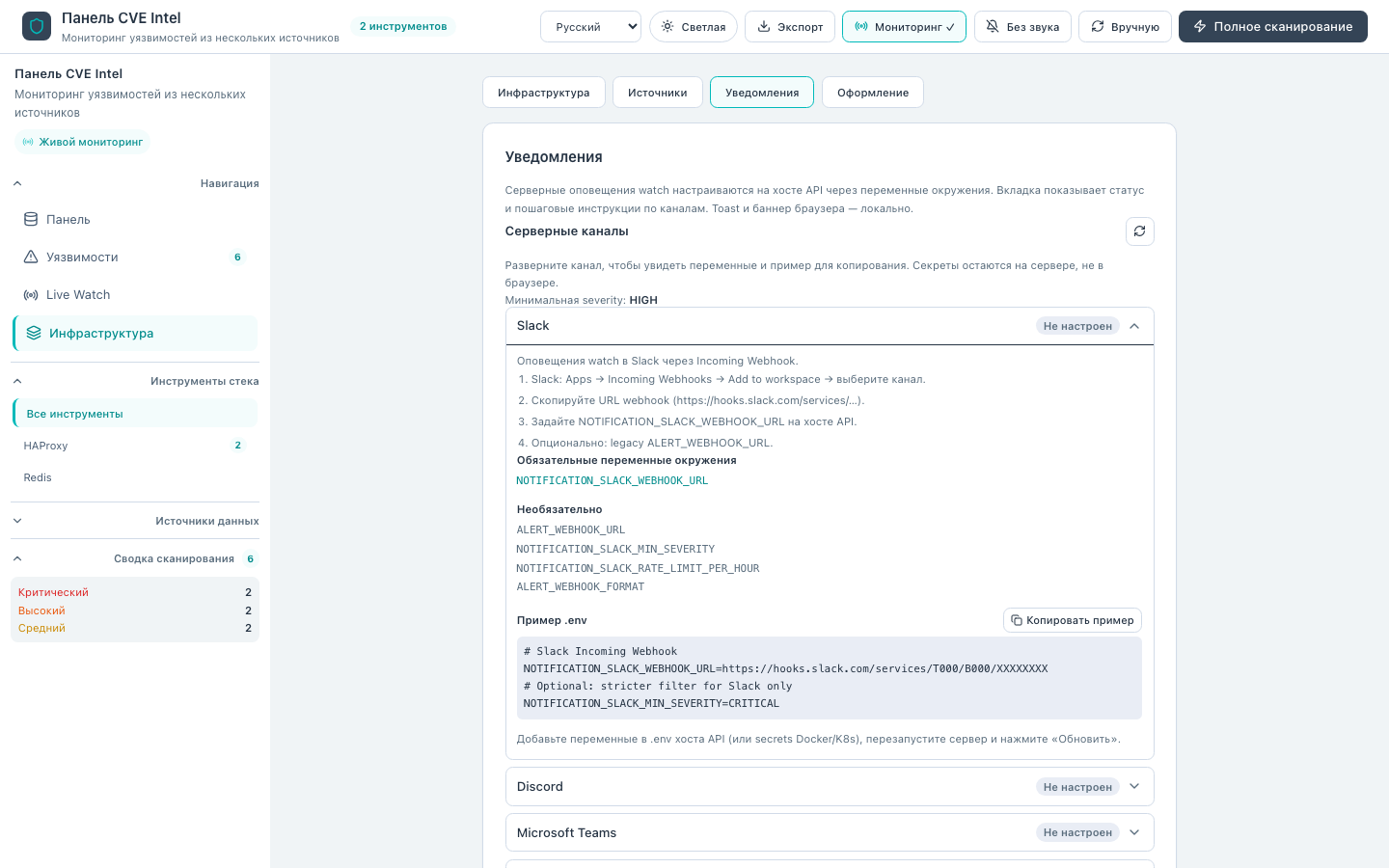Collapse the Навигация sidebar section
1389x868 pixels.
135,183
